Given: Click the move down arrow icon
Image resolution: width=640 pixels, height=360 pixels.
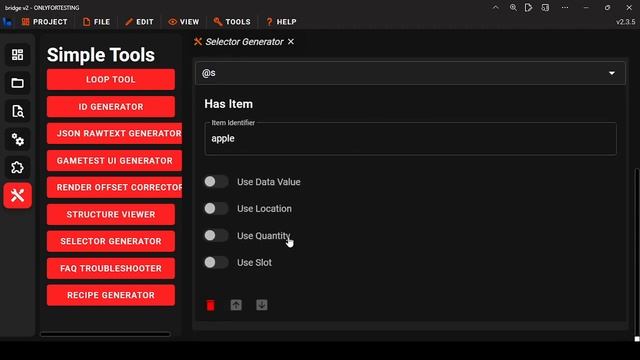Looking at the screenshot, I should [262, 305].
